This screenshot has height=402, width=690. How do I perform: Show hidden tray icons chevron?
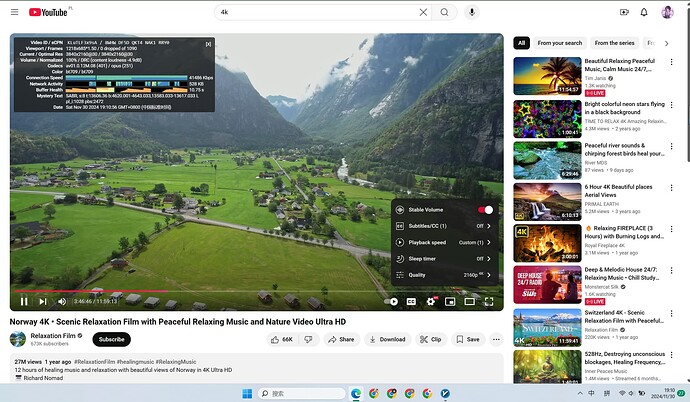(580, 393)
